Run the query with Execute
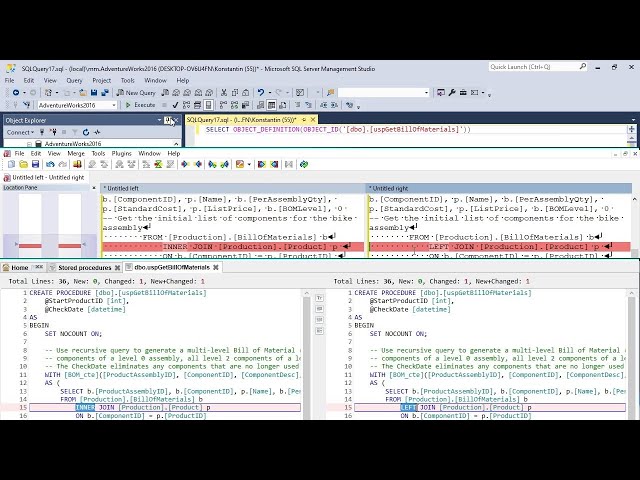 pos(140,105)
